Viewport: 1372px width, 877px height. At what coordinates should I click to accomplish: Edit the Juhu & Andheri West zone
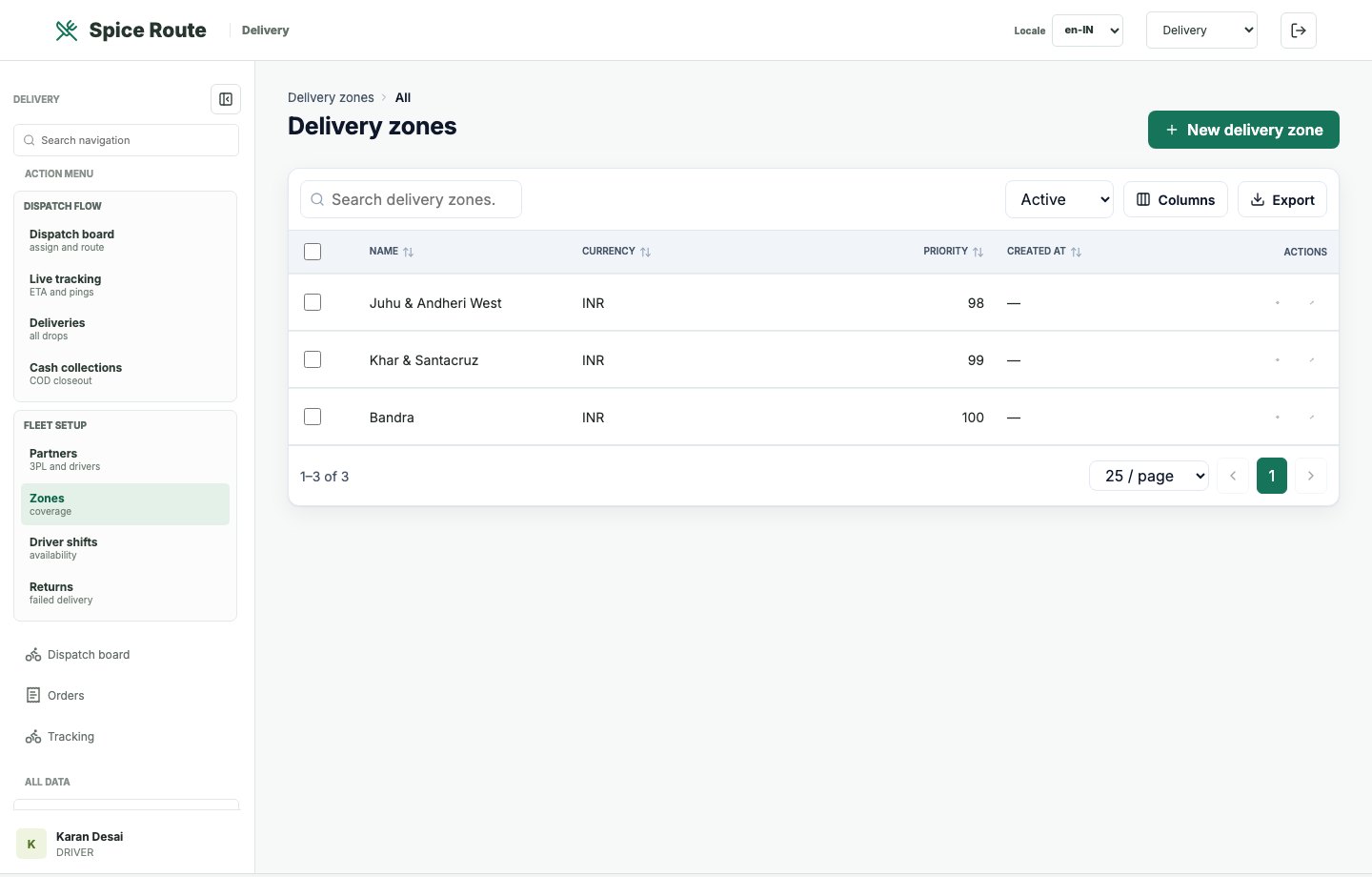click(1312, 303)
